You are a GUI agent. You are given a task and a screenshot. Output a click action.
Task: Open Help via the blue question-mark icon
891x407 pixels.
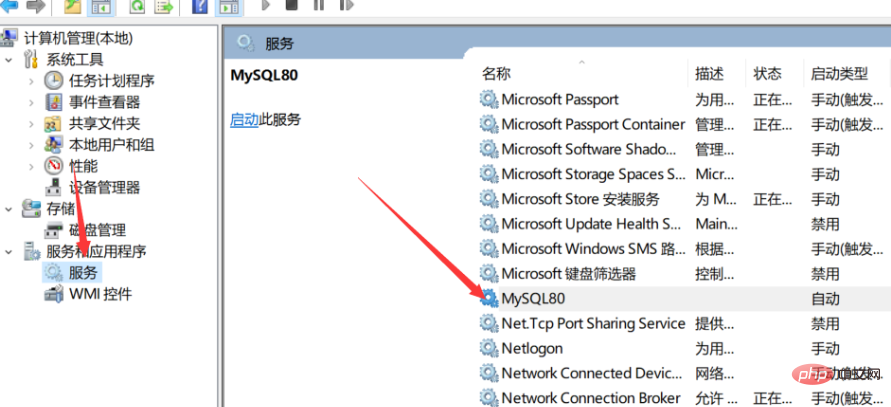click(200, 6)
